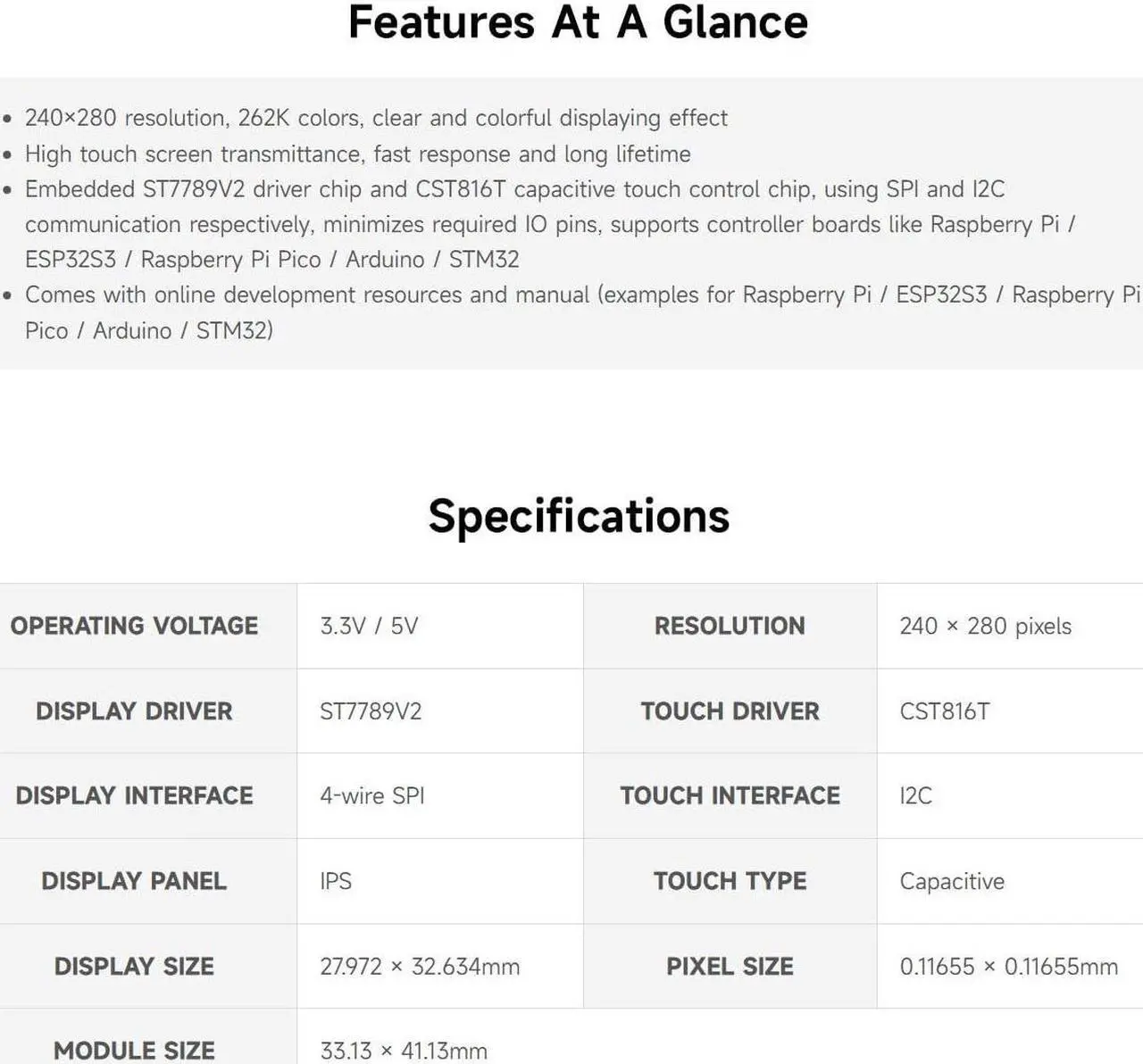Click the Capacitive touch type value
Screen dimensions: 1143x1064
tap(952, 882)
